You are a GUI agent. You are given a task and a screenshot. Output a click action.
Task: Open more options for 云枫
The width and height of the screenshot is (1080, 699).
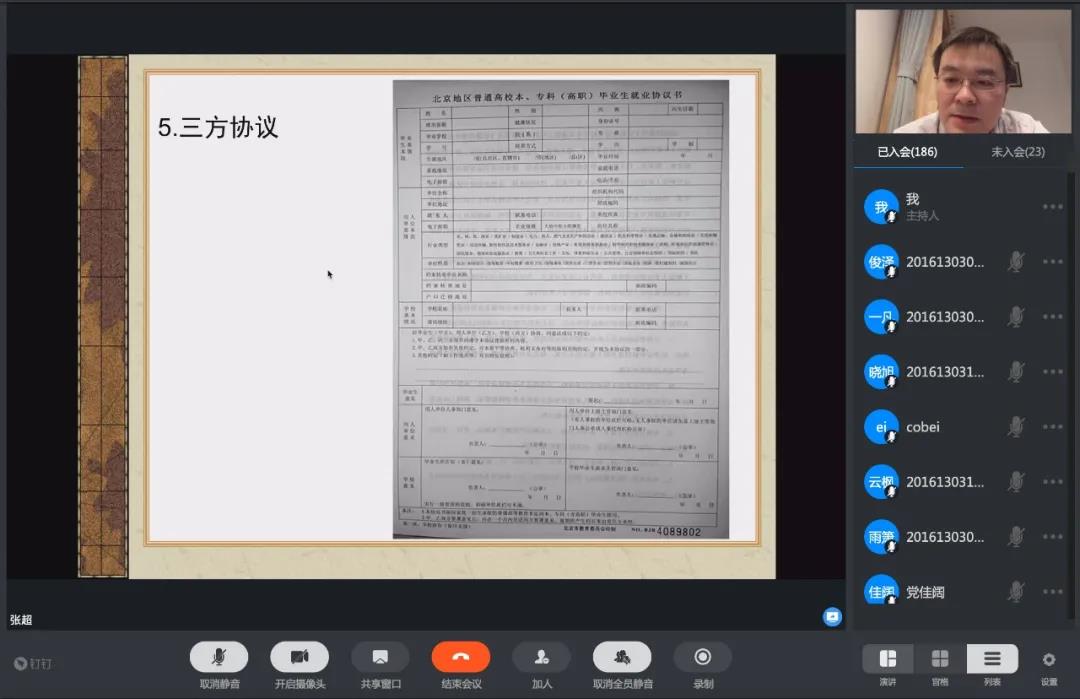point(1052,481)
